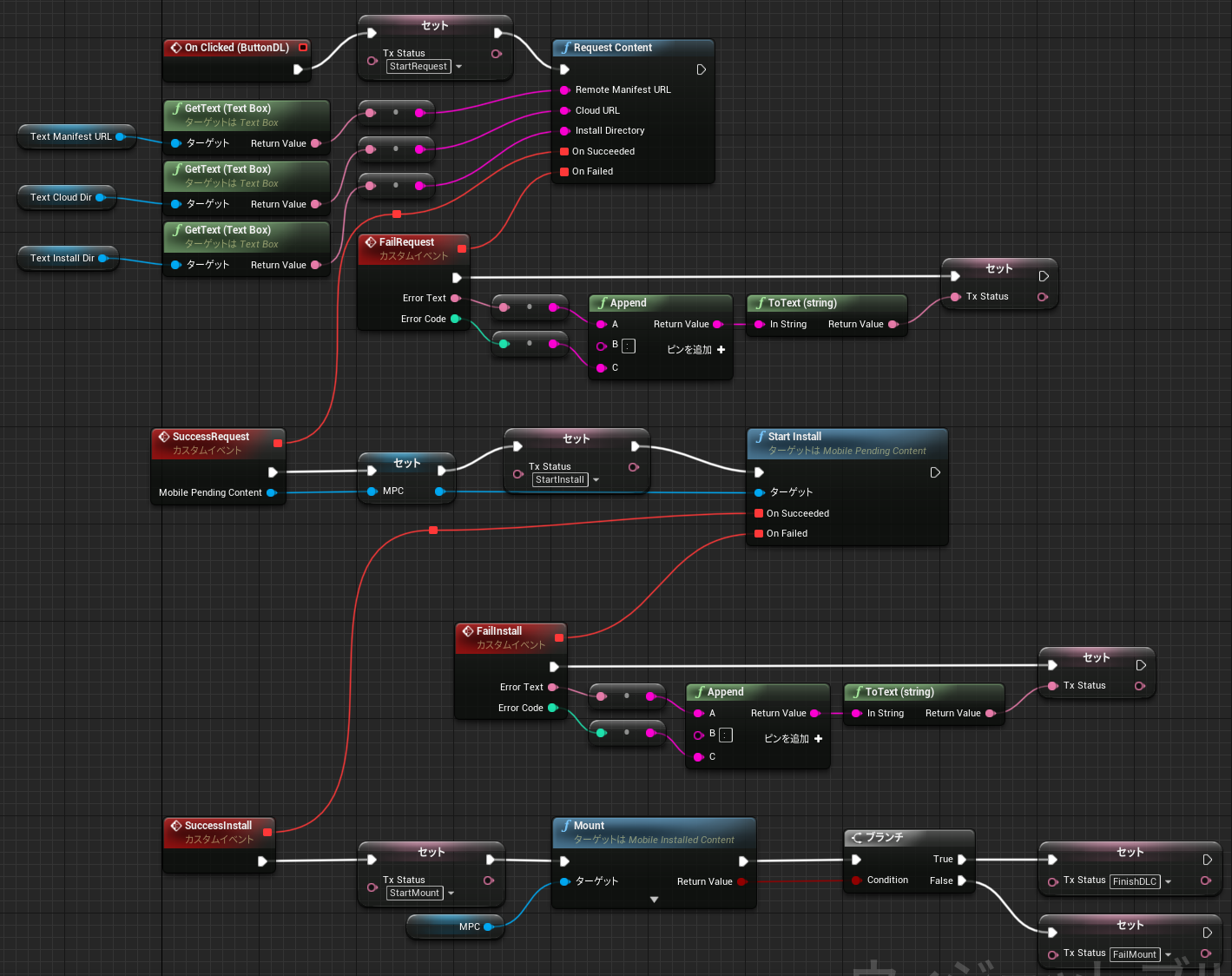Open the FinishDLC dropdown on Tx Status set
This screenshot has height=976, width=1232.
(1167, 880)
